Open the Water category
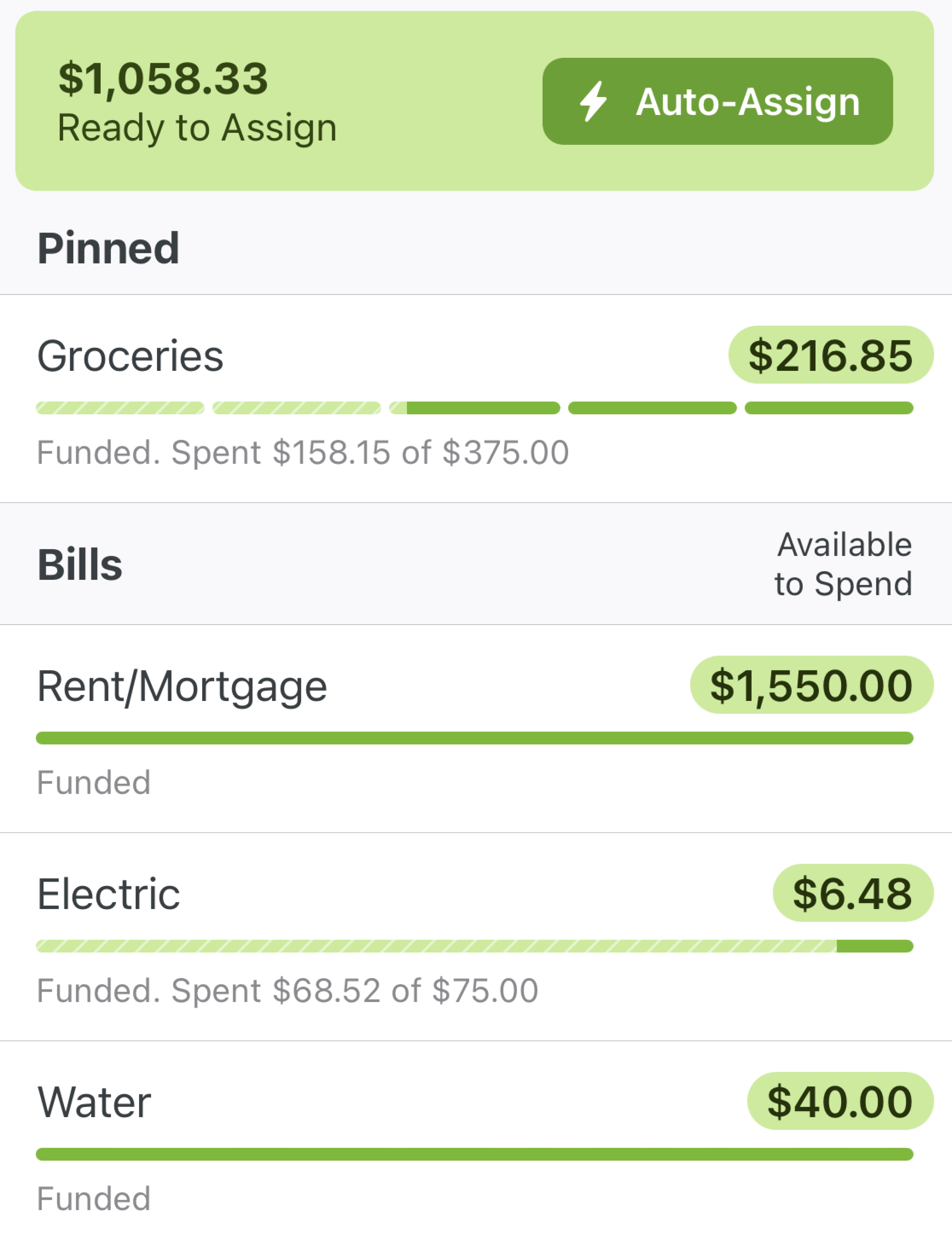This screenshot has height=1244, width=952. click(x=94, y=1102)
